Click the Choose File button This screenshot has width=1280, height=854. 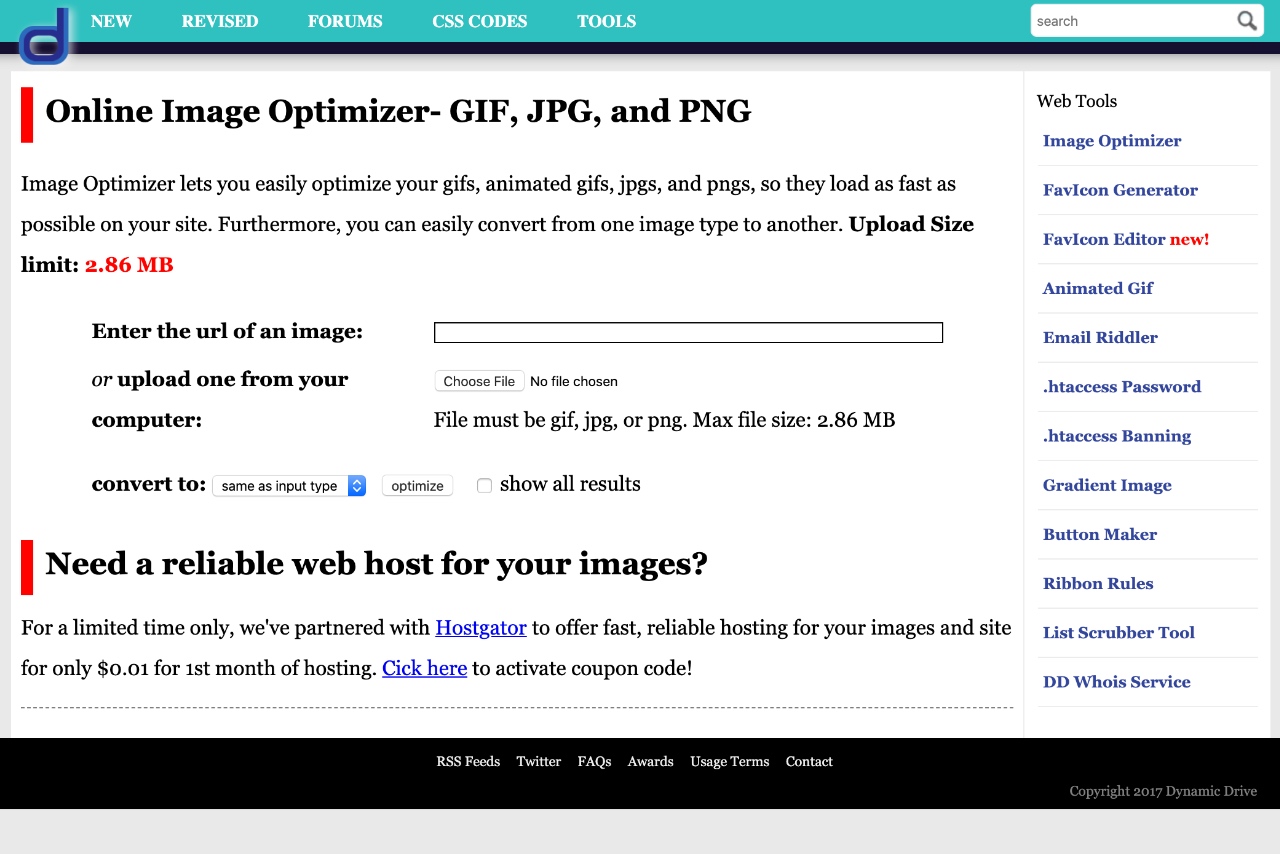coord(479,381)
